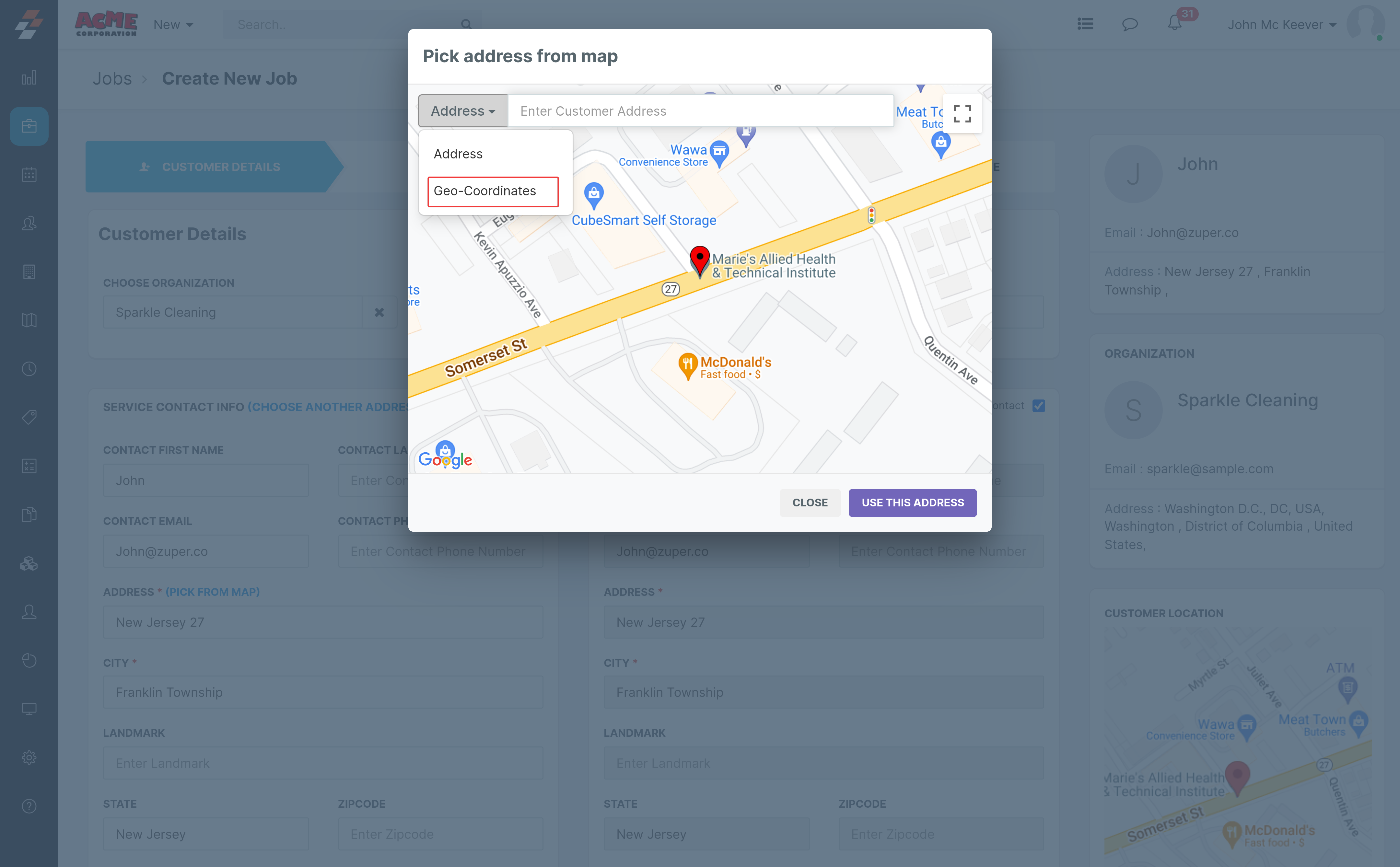The width and height of the screenshot is (1400, 867).
Task: Open the chat messages icon
Action: (x=1129, y=24)
